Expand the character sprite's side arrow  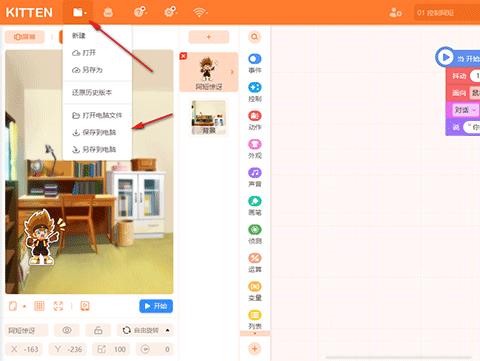[x=232, y=72]
